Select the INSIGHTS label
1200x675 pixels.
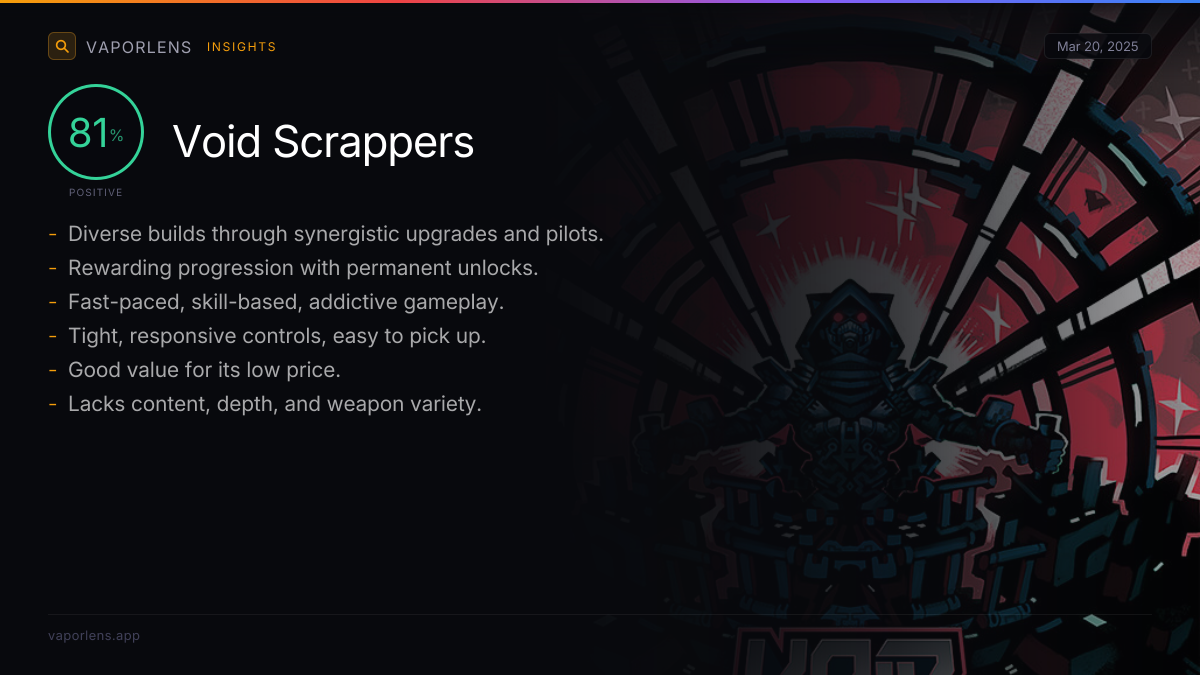pyautogui.click(x=241, y=47)
